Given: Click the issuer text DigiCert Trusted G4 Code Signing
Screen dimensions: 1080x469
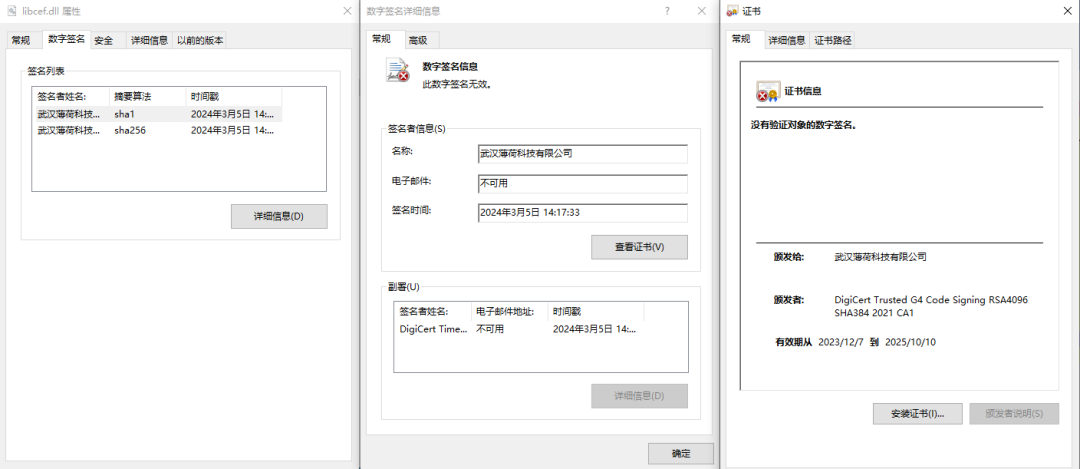Looking at the screenshot, I should coord(931,306).
